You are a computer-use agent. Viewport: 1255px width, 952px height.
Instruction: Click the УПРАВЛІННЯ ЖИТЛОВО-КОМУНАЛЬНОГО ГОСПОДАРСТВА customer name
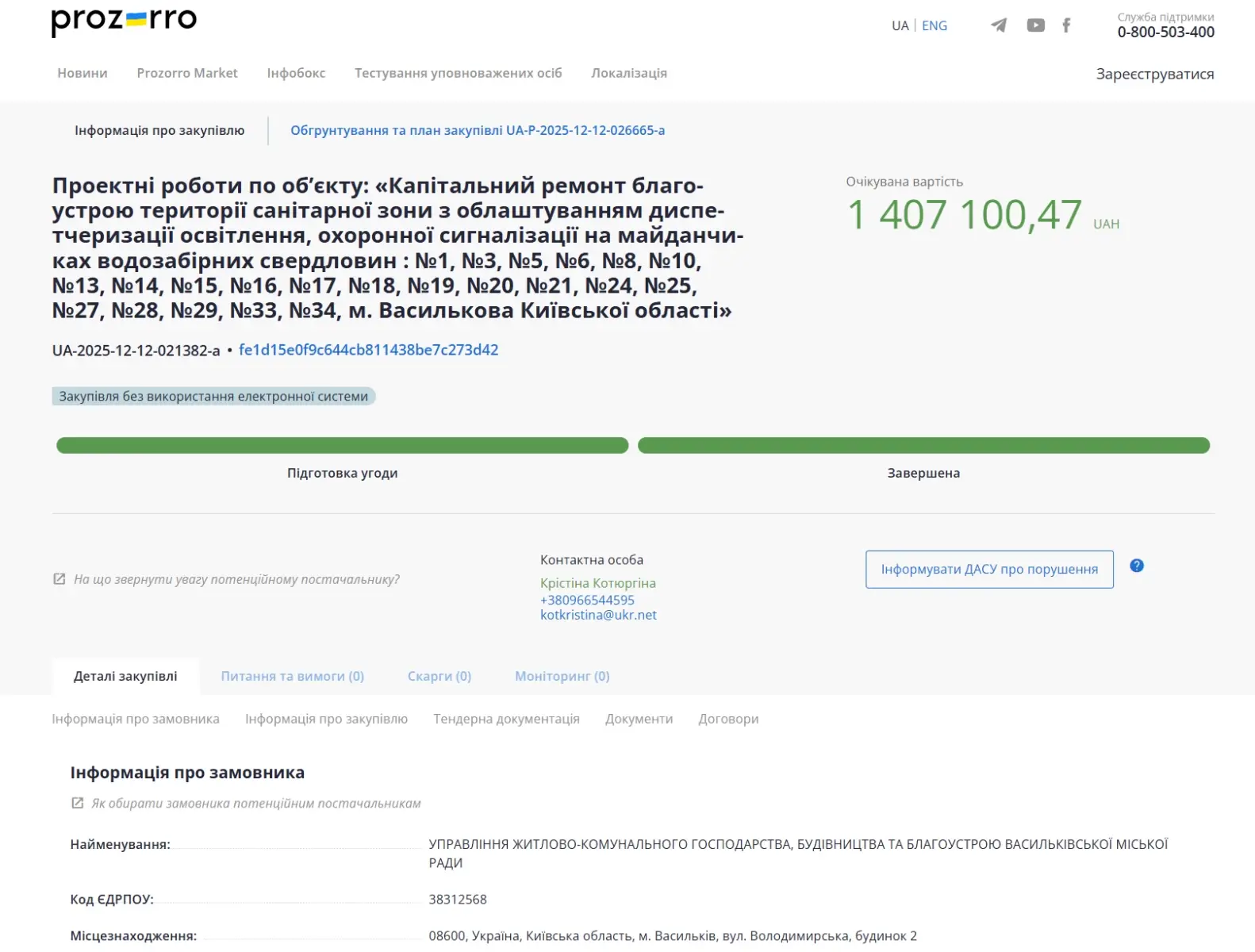[x=798, y=853]
